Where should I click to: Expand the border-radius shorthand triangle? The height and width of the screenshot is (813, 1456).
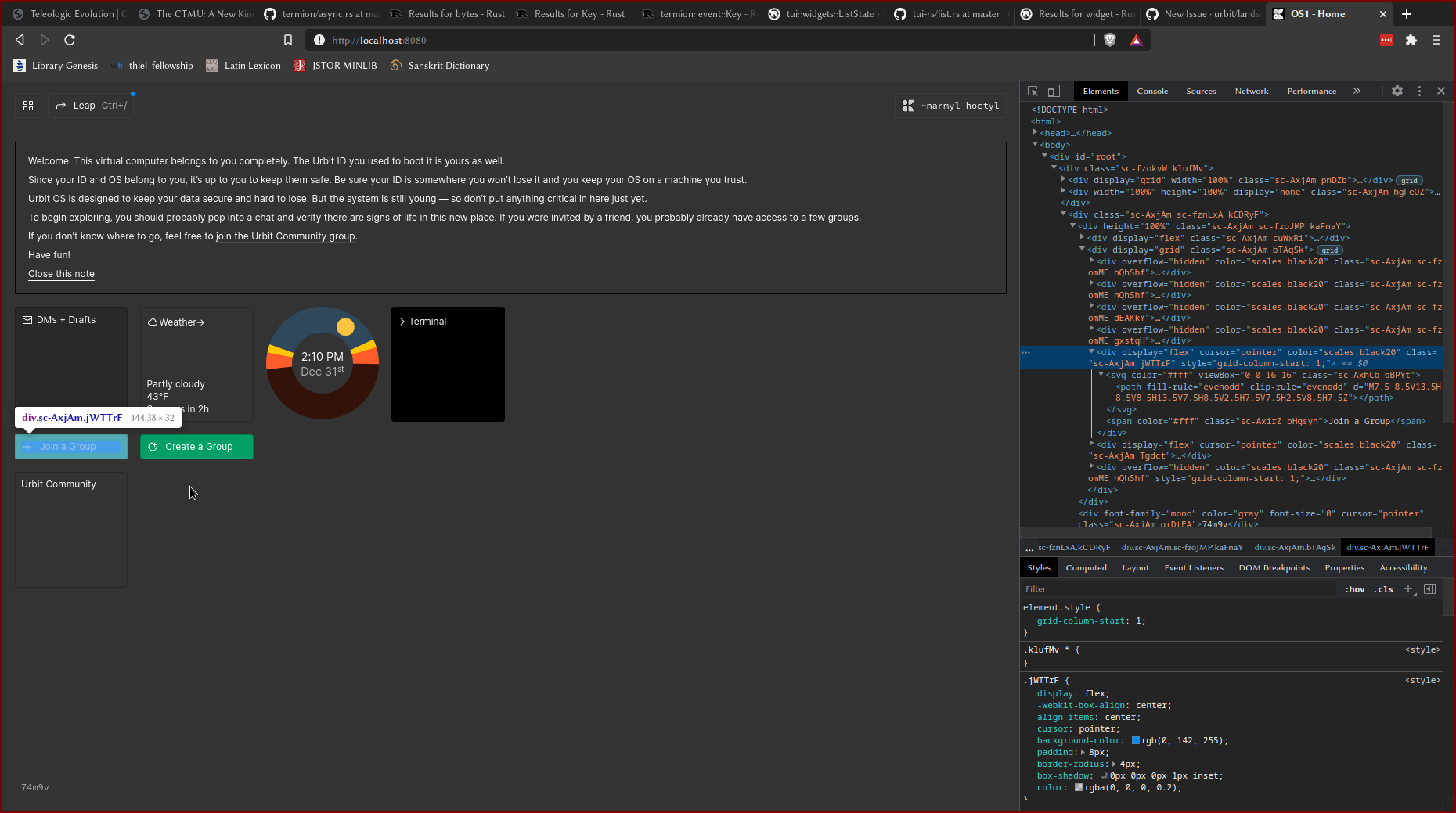(x=1114, y=764)
